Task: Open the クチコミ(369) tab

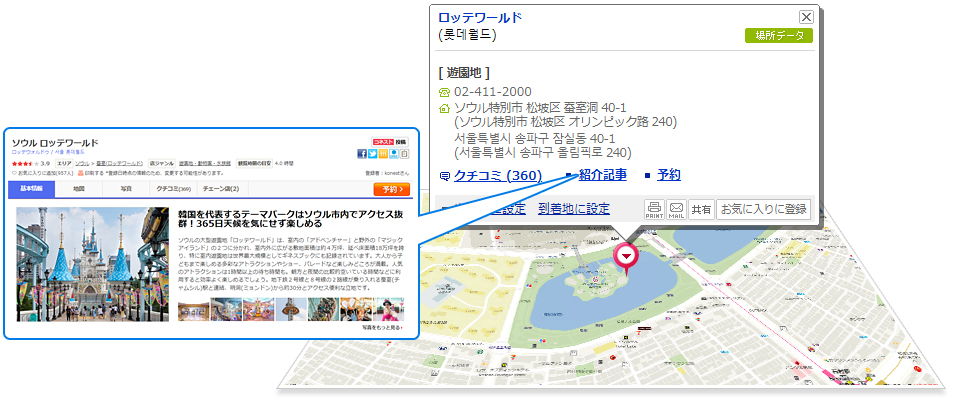Action: [x=173, y=189]
